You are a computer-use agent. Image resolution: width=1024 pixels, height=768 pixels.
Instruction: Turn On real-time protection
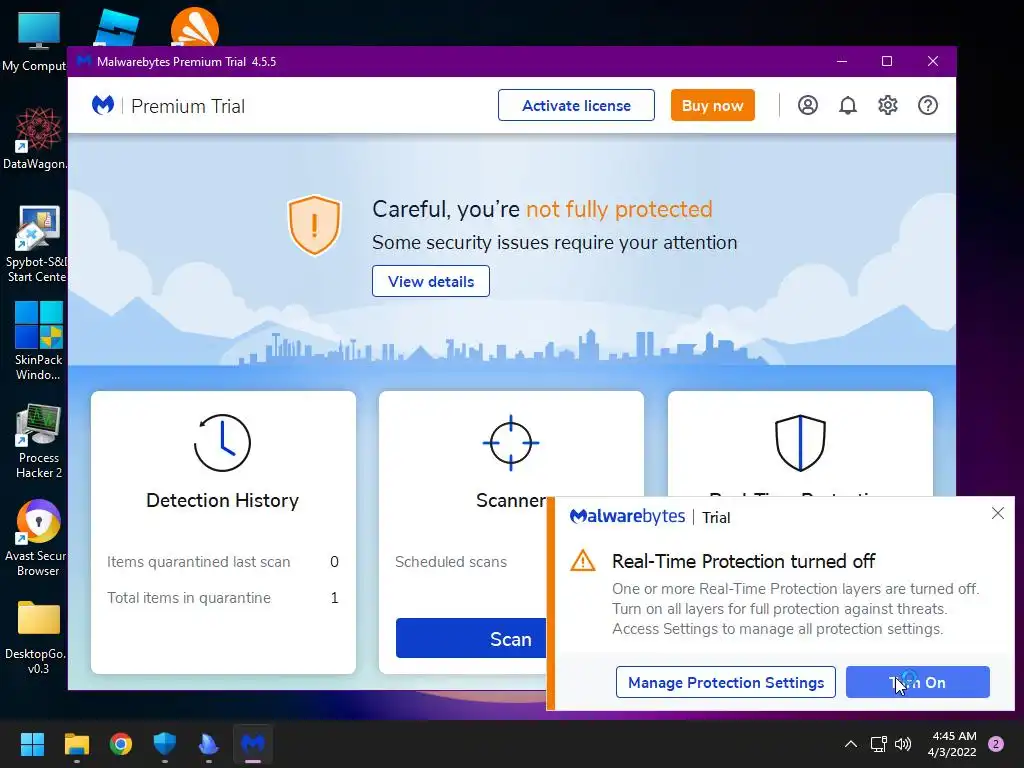(918, 682)
